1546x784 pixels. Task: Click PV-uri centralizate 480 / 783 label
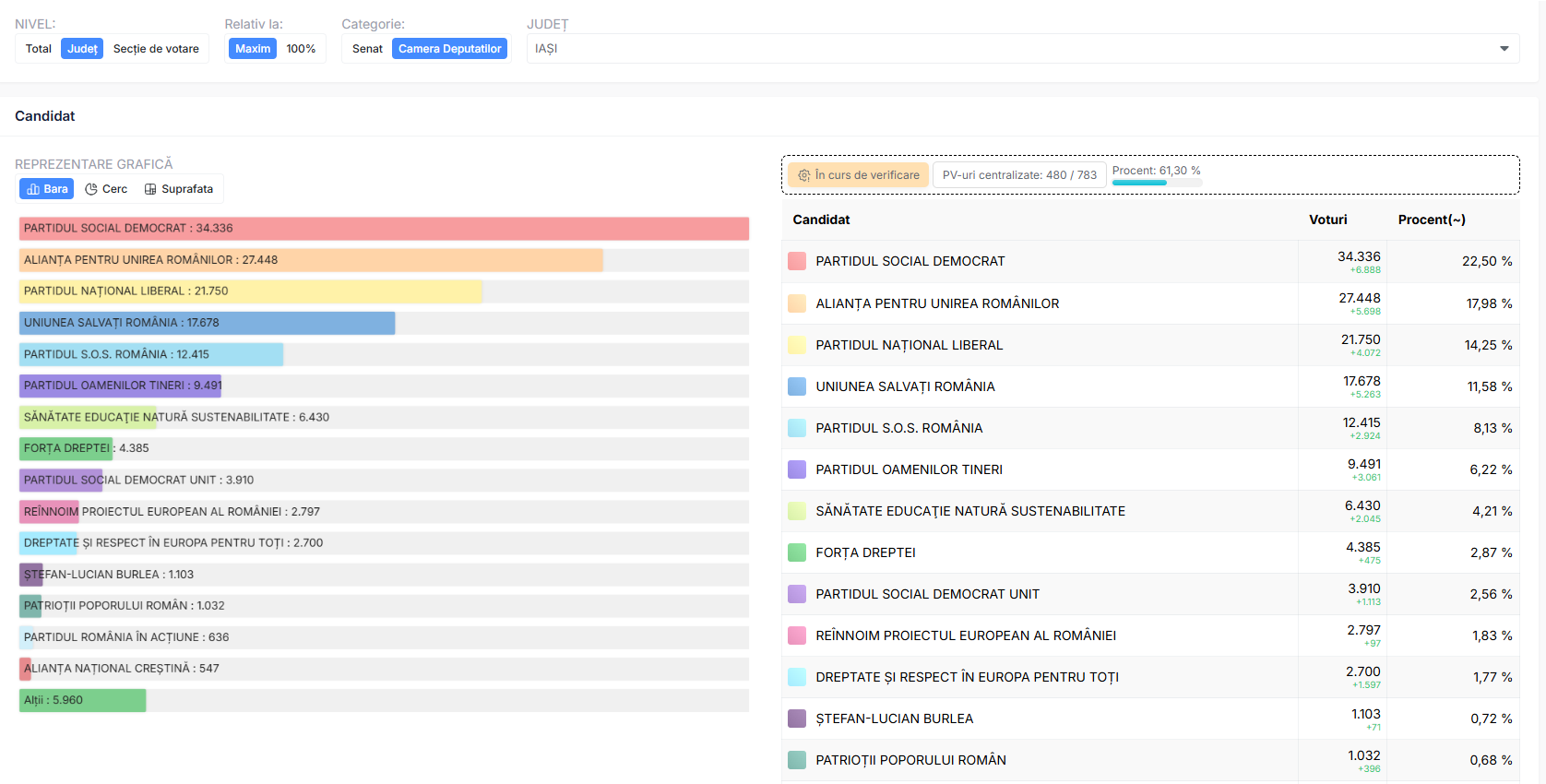(x=1019, y=175)
